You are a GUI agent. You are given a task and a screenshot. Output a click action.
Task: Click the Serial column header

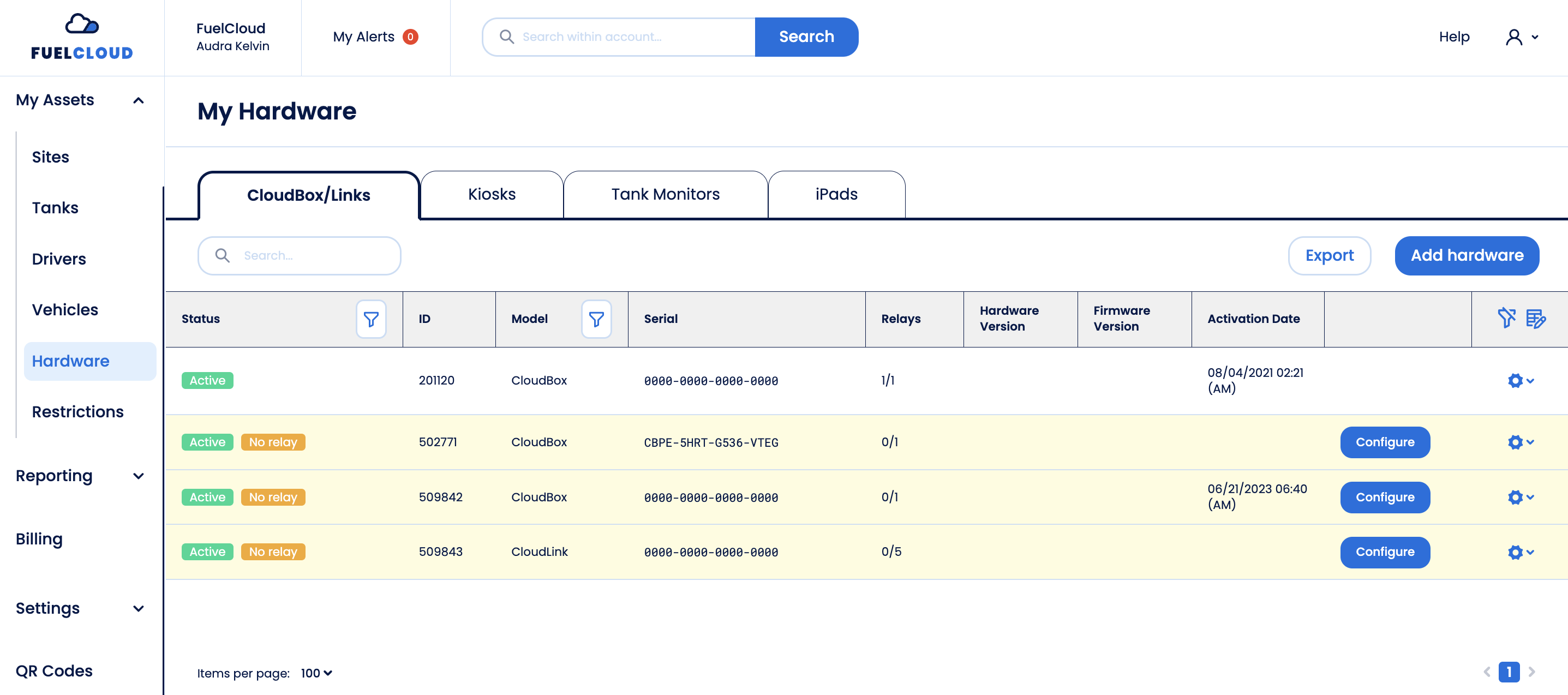click(661, 319)
